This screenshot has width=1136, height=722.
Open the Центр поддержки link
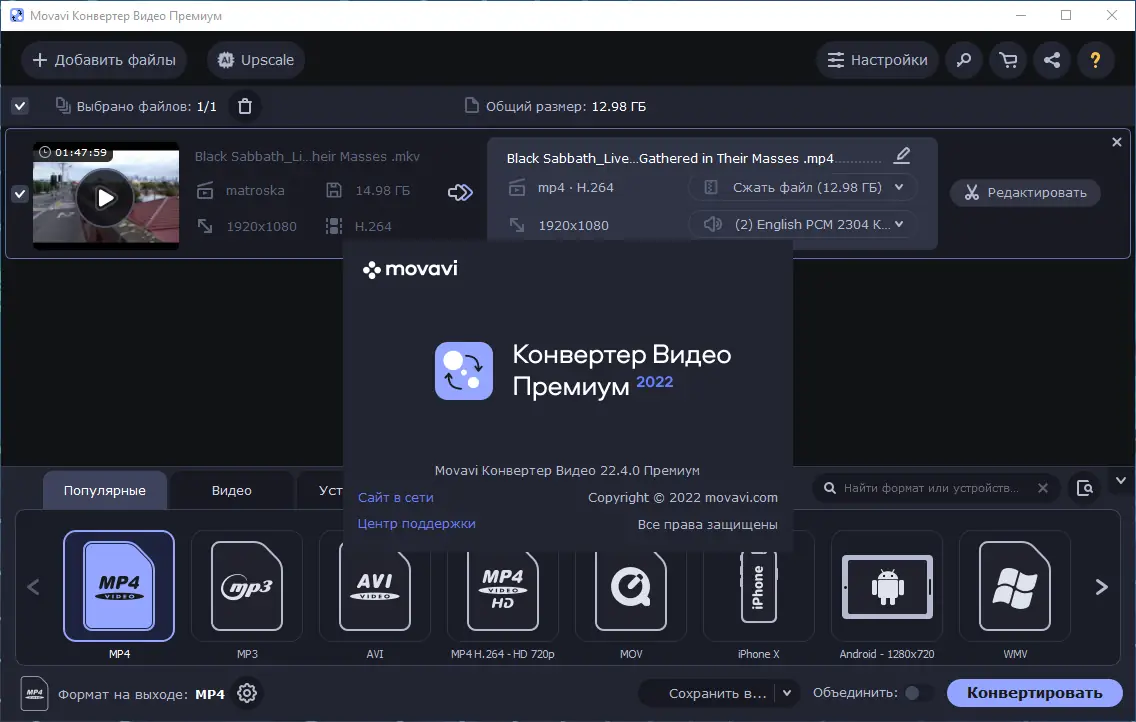pos(417,524)
